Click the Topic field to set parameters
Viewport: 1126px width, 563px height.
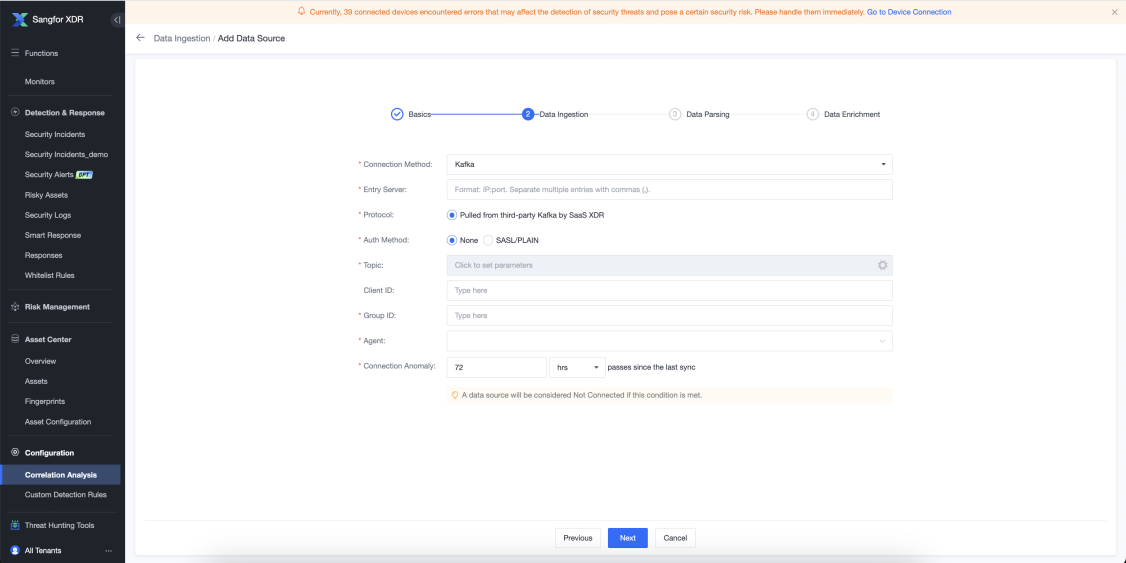pos(669,265)
